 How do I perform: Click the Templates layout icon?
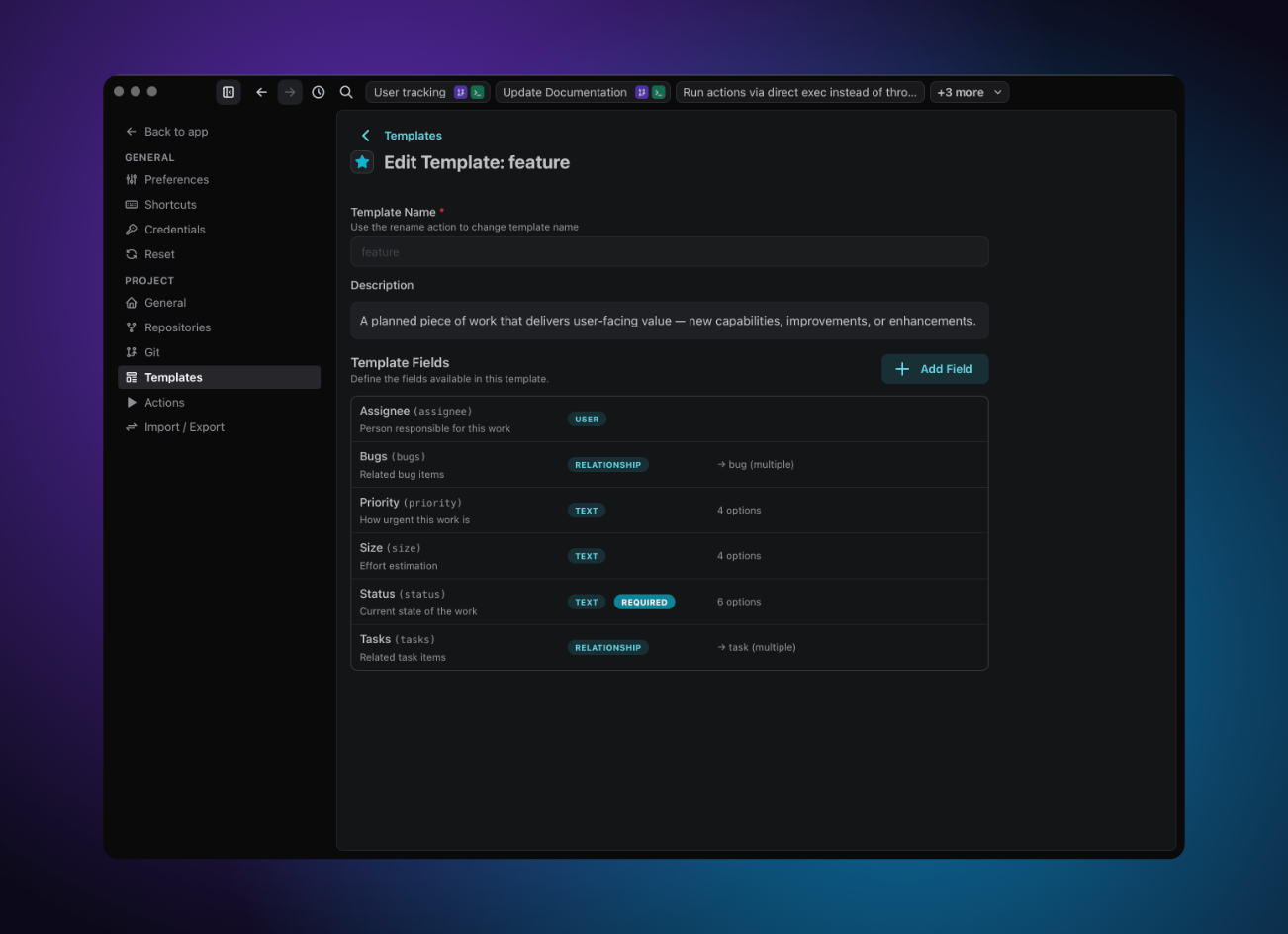(x=132, y=377)
